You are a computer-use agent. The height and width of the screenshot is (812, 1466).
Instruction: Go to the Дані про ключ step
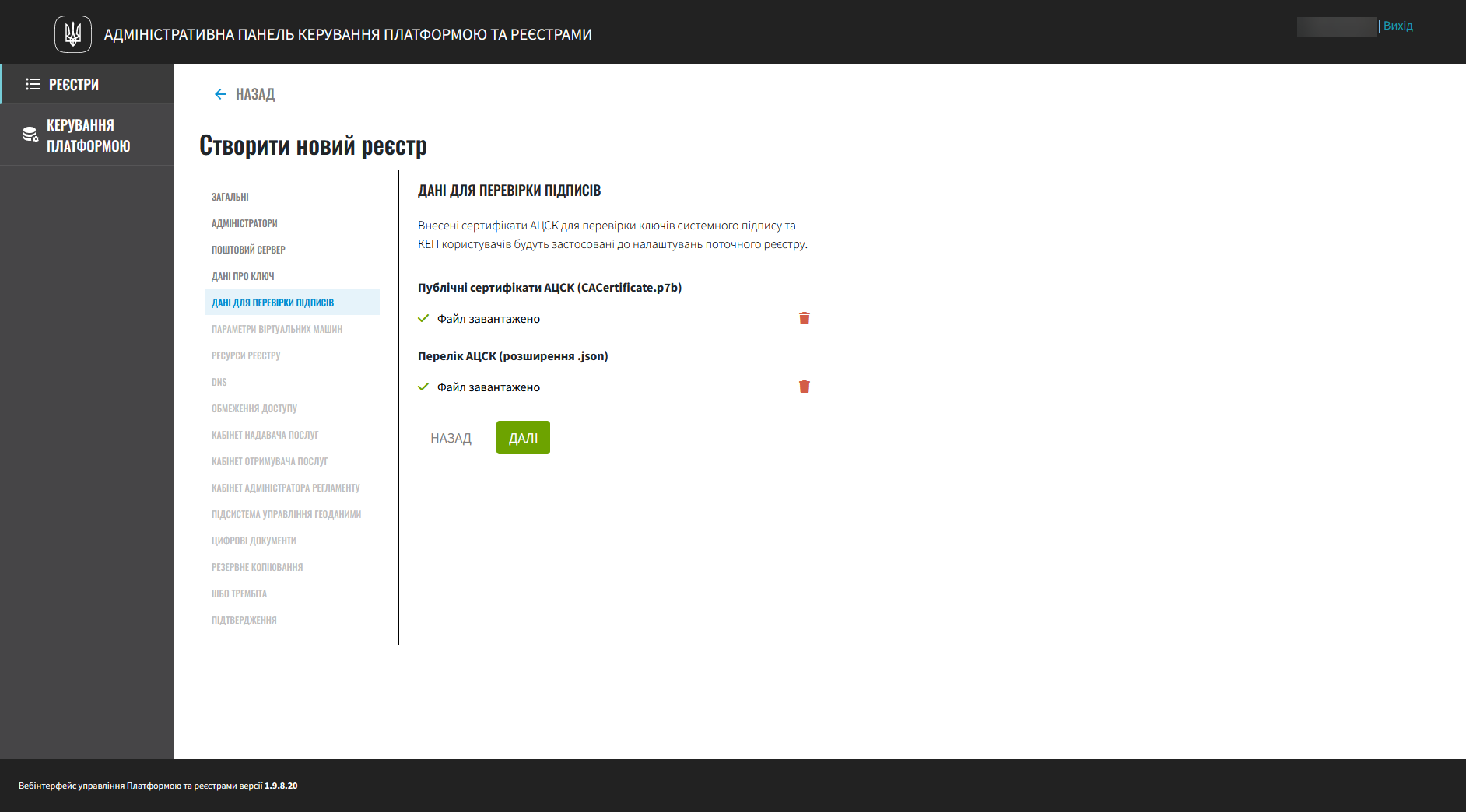click(243, 276)
